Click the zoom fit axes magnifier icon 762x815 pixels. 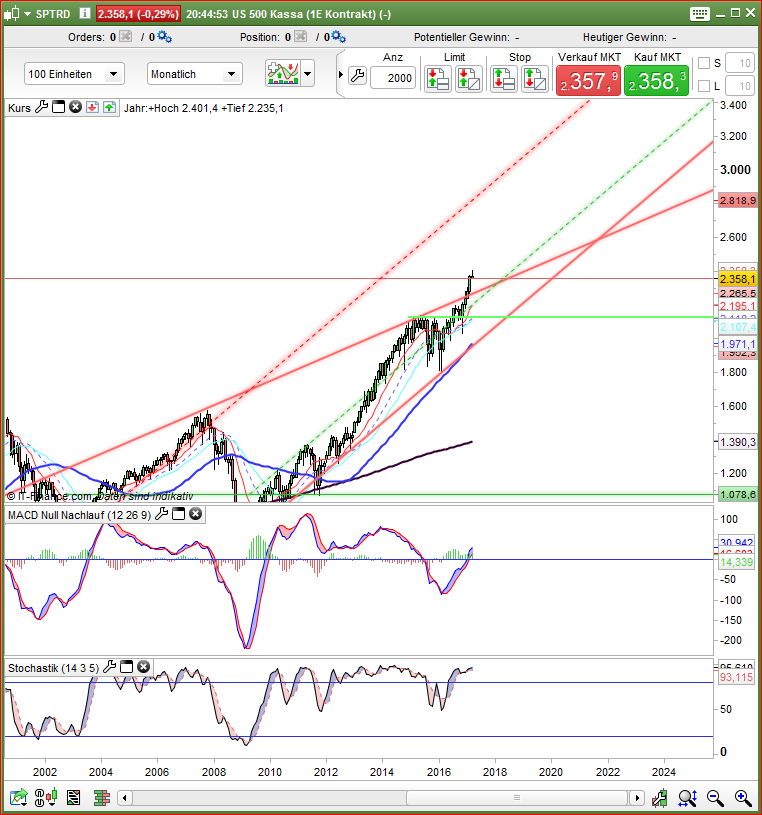(x=687, y=797)
